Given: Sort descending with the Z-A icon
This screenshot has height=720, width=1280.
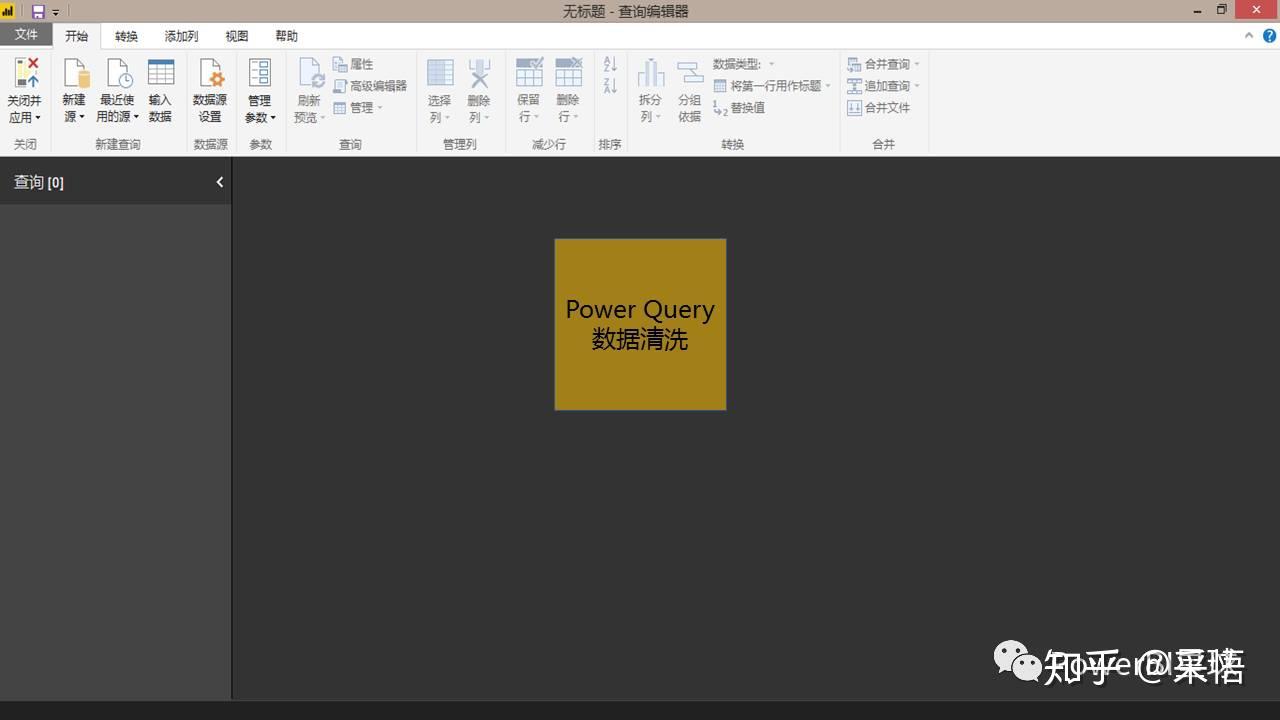Looking at the screenshot, I should (x=610, y=86).
